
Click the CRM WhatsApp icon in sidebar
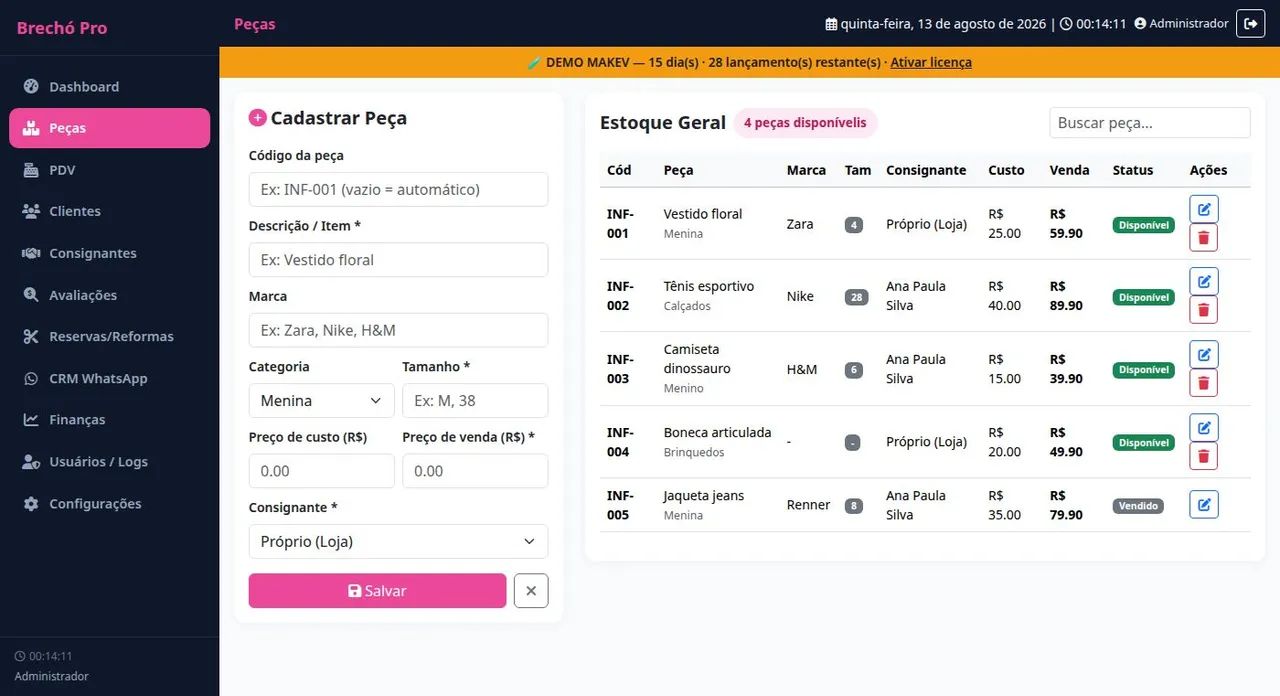point(31,378)
